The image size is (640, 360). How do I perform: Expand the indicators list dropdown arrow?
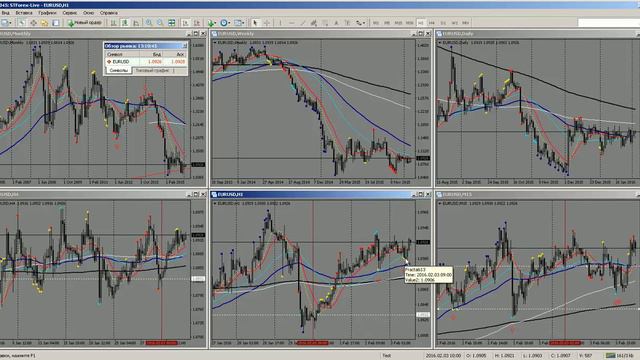click(215, 23)
